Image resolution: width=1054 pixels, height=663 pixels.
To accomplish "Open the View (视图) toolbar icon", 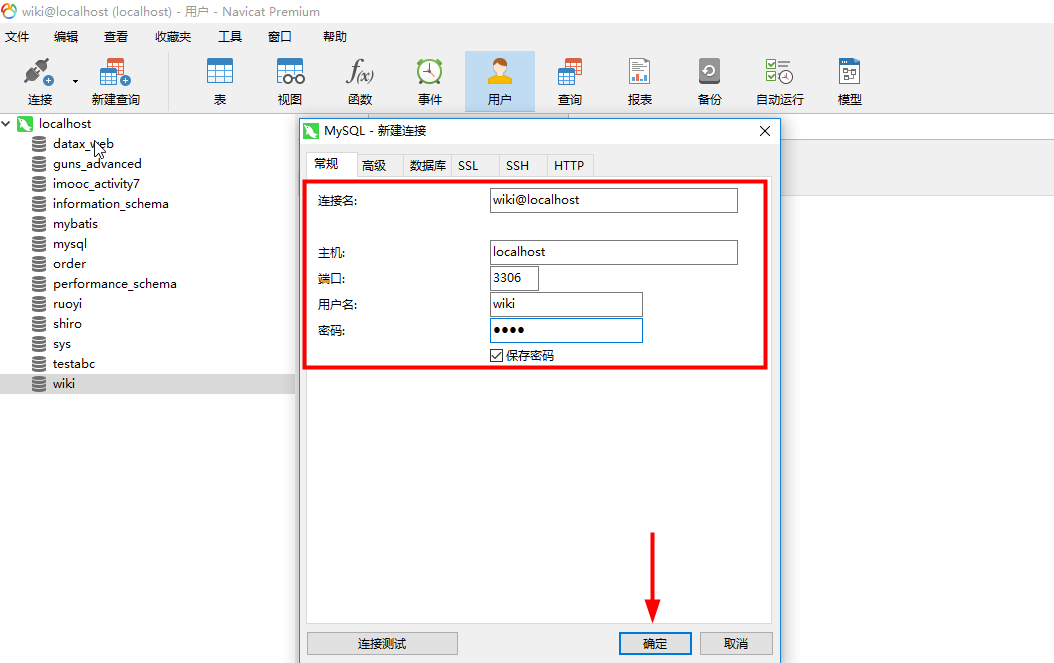I will point(290,71).
